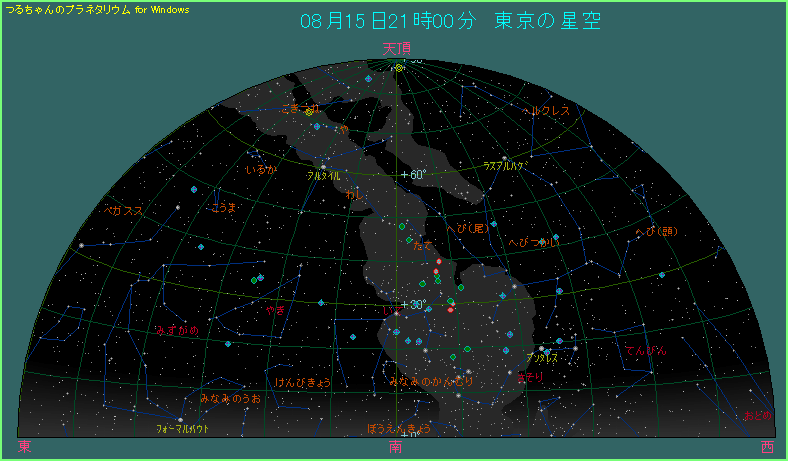
Task: Click the Altair (アルタイル) star label
Action: tap(324, 175)
